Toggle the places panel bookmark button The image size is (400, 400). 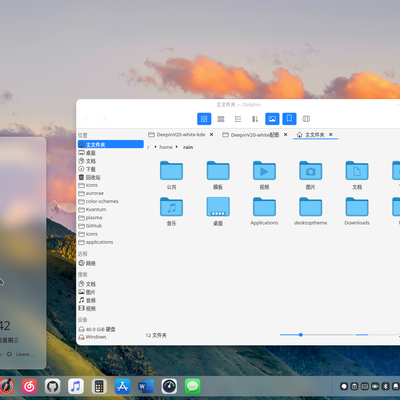289,119
